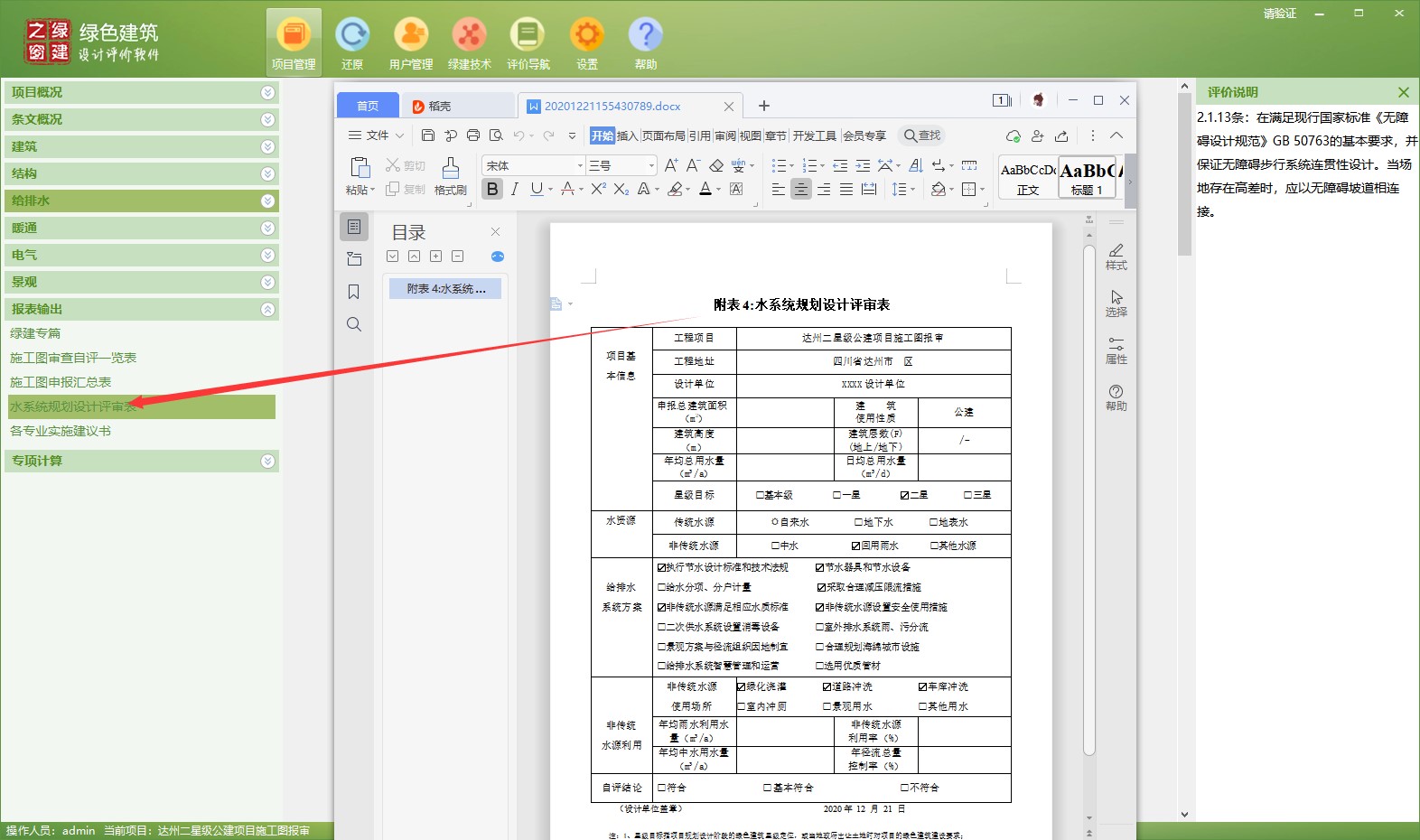Toggle bold formatting
This screenshot has height=840, width=1420.
point(492,189)
